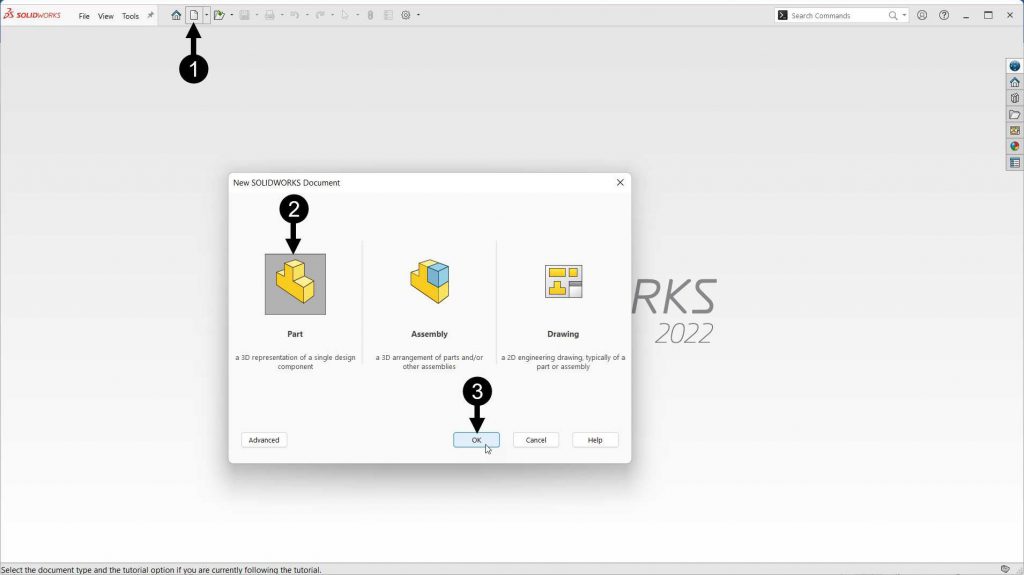The height and width of the screenshot is (575, 1024).
Task: Click the Save disk icon
Action: (x=244, y=15)
